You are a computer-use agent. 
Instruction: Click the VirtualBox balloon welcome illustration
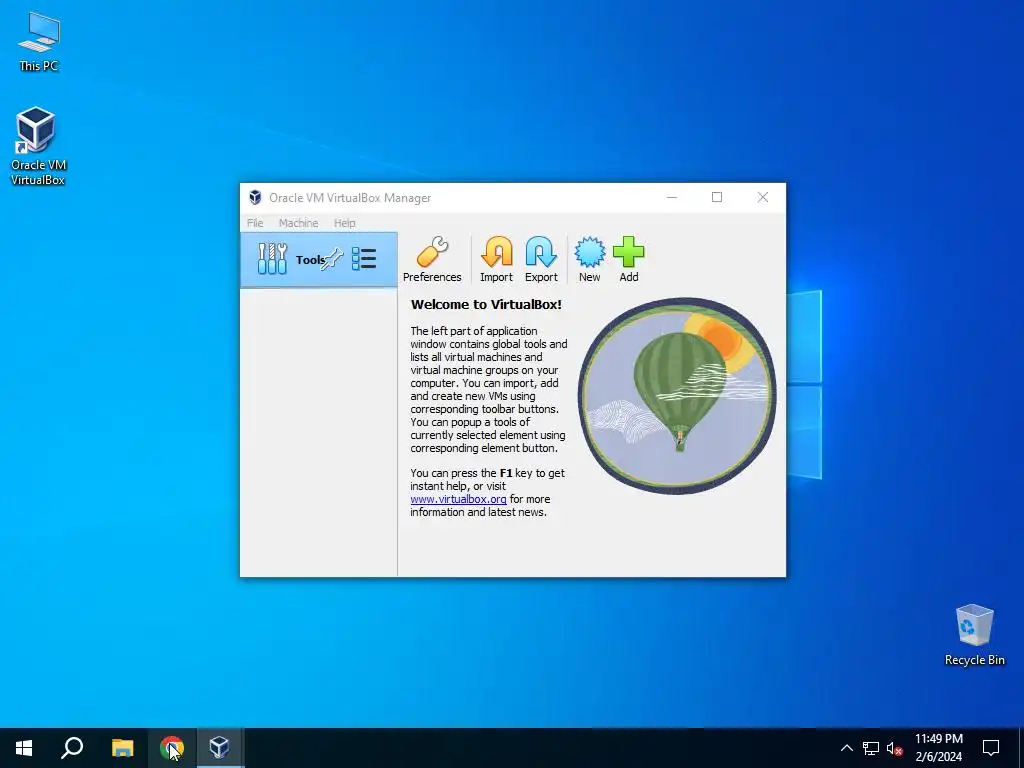(x=677, y=396)
